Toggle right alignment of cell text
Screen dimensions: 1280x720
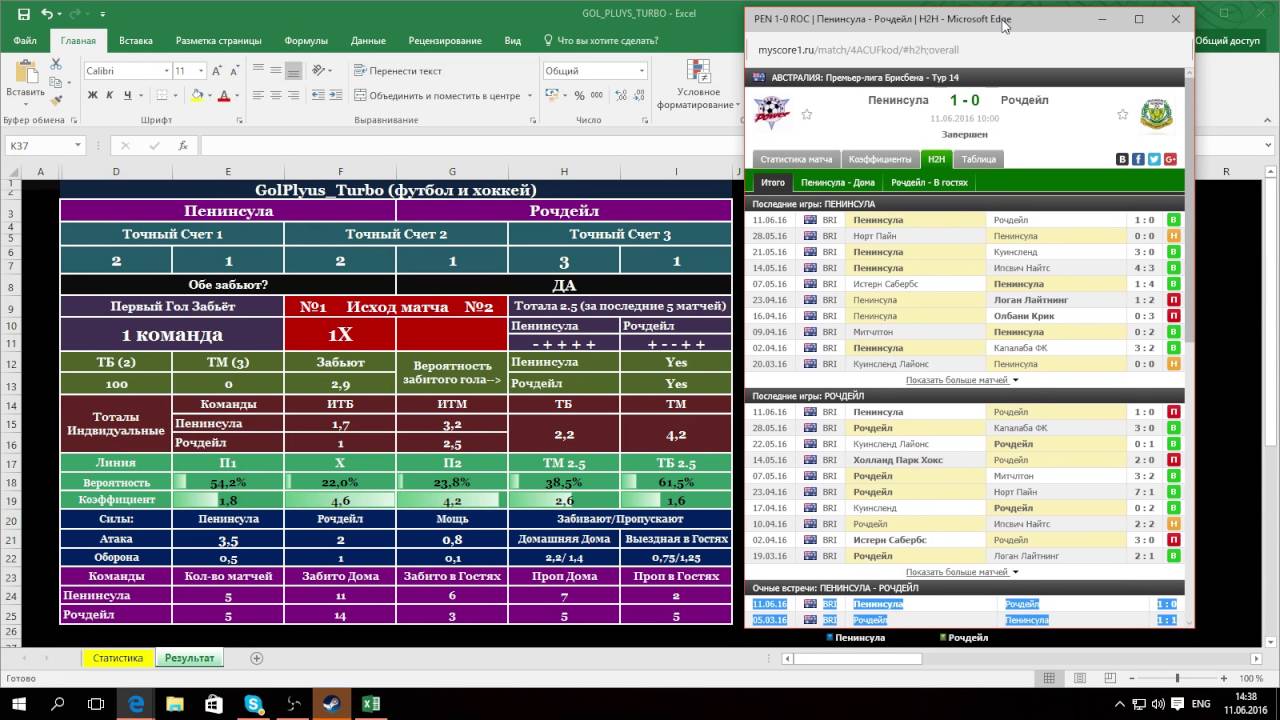[292, 96]
